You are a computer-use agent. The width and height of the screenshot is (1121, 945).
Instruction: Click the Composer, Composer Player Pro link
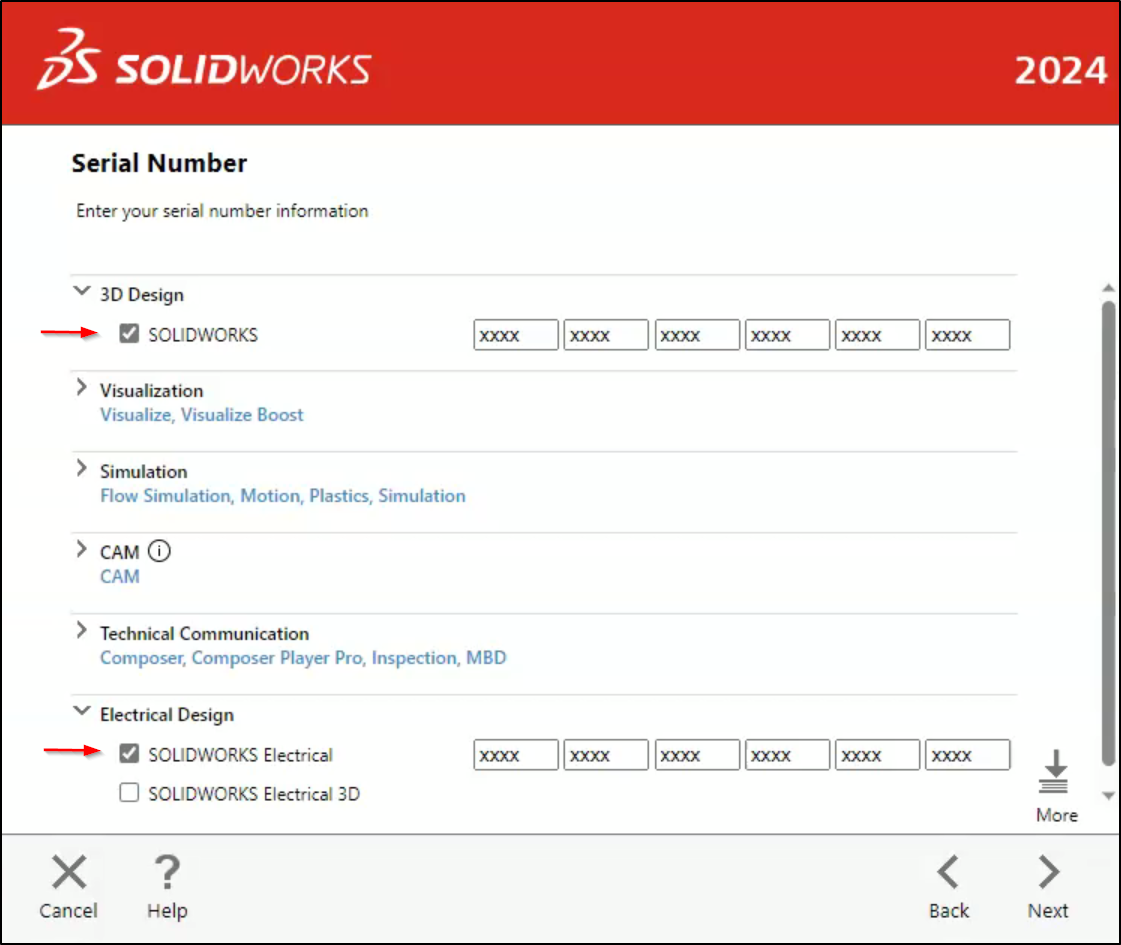(303, 658)
